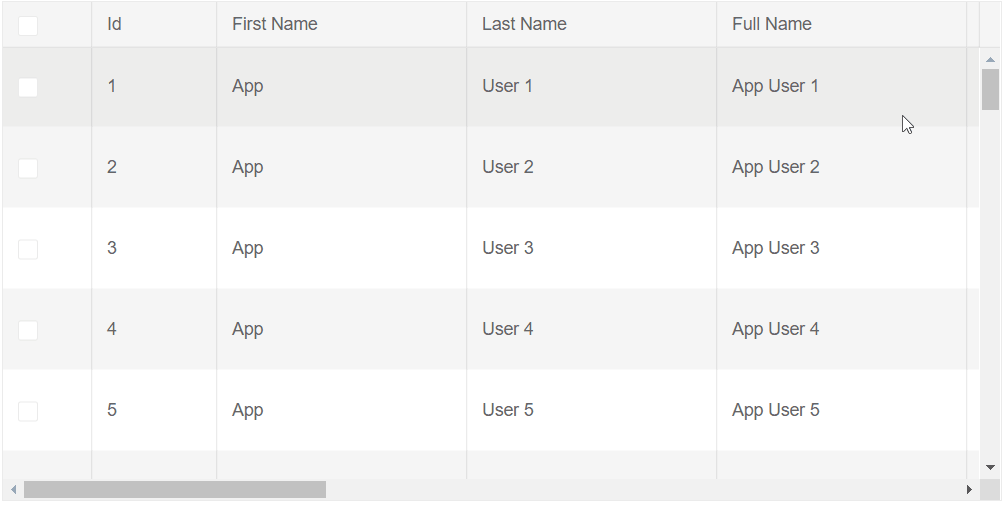Toggle the select-all checkbox in header
Image resolution: width=1004 pixels, height=508 pixels.
[x=28, y=25]
